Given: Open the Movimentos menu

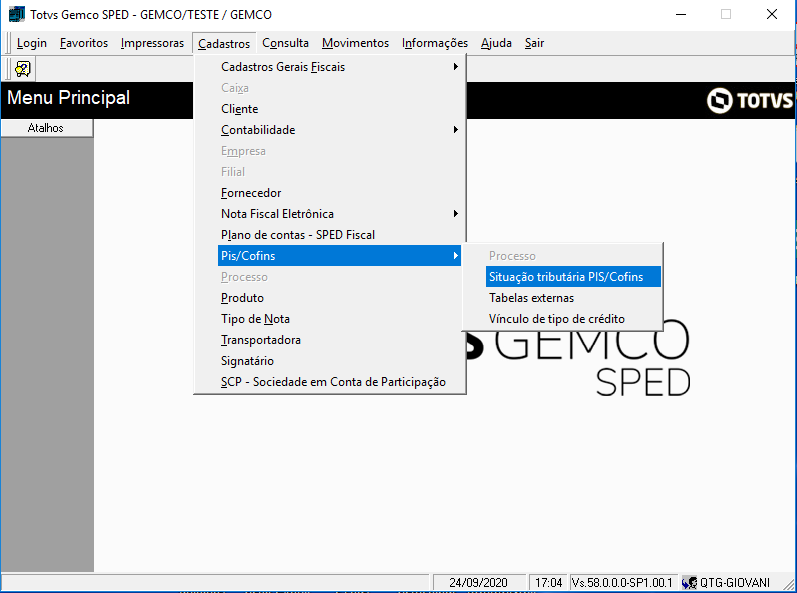Looking at the screenshot, I should (355, 43).
